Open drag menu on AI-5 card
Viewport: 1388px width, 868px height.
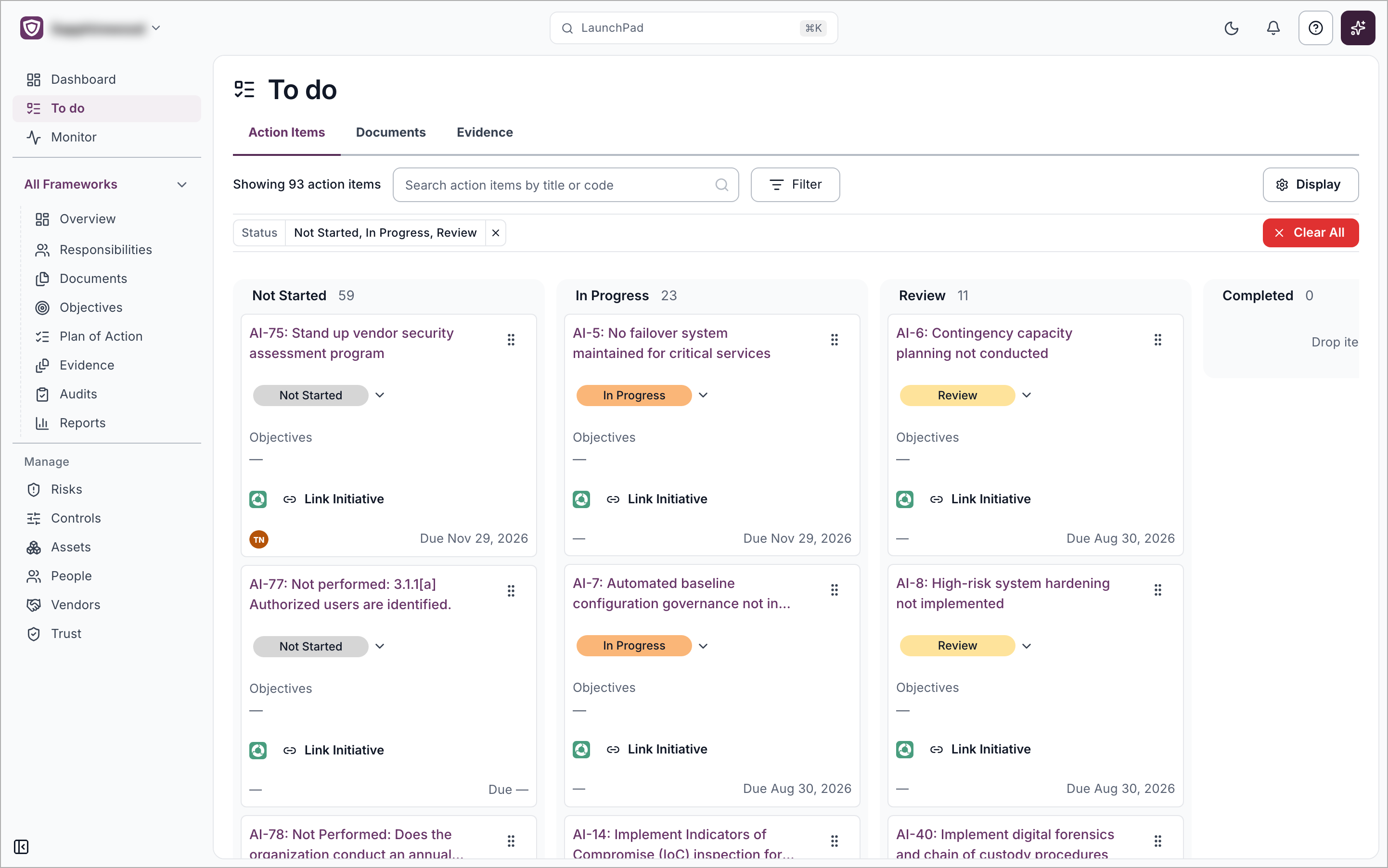tap(834, 340)
